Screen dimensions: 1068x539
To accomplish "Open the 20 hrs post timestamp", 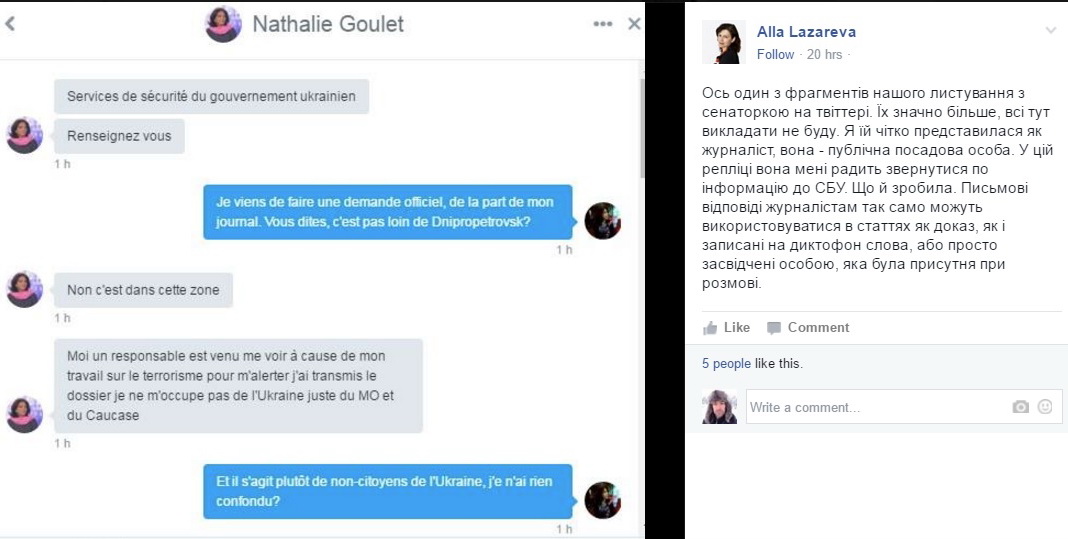I will pyautogui.click(x=824, y=55).
